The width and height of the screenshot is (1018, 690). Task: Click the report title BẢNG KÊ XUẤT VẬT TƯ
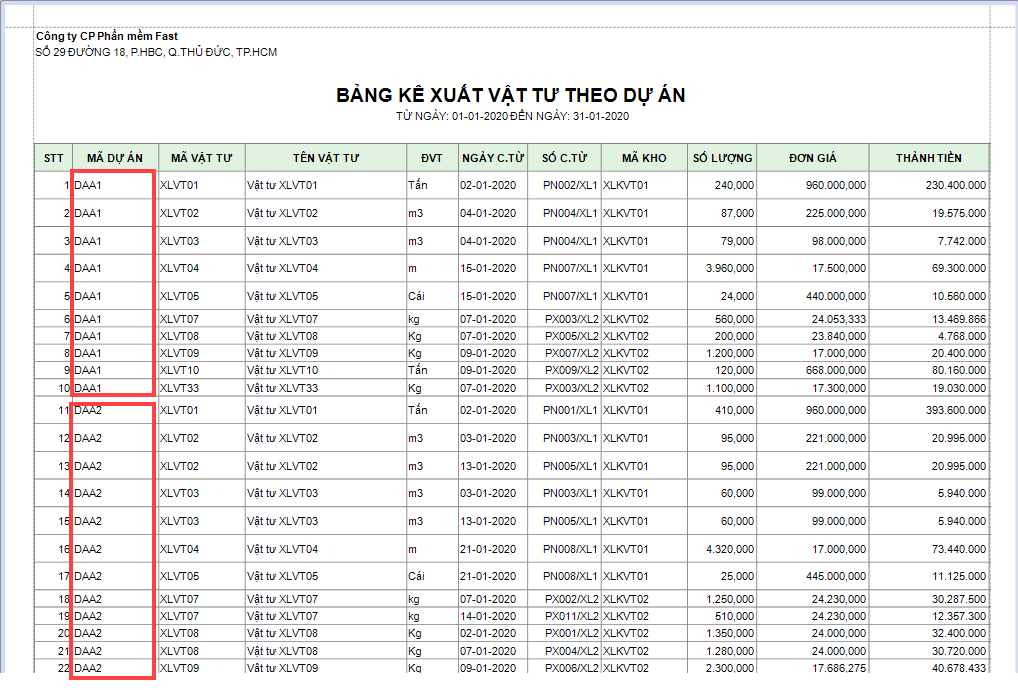click(510, 95)
